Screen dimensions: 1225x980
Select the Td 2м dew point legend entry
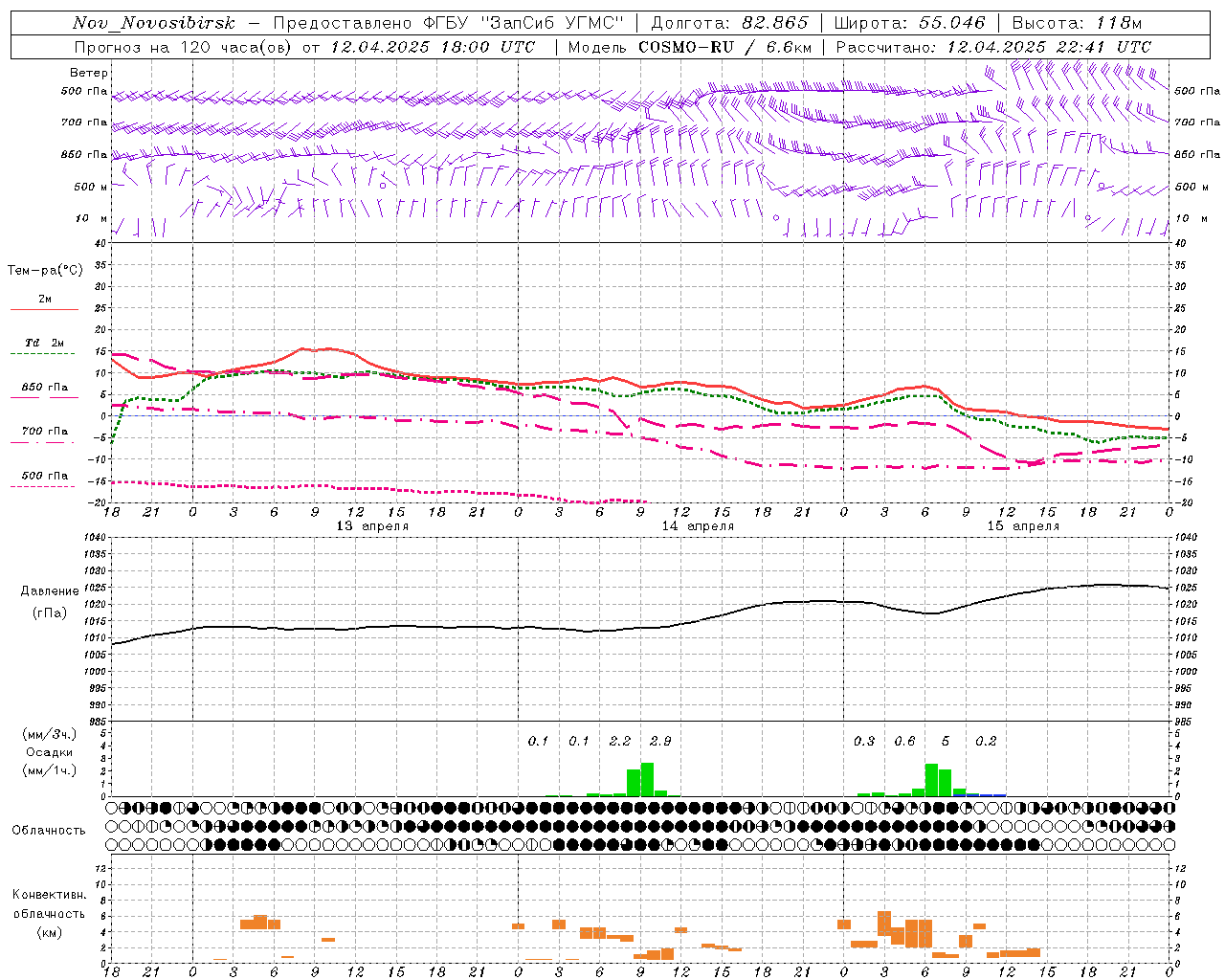pyautogui.click(x=45, y=343)
